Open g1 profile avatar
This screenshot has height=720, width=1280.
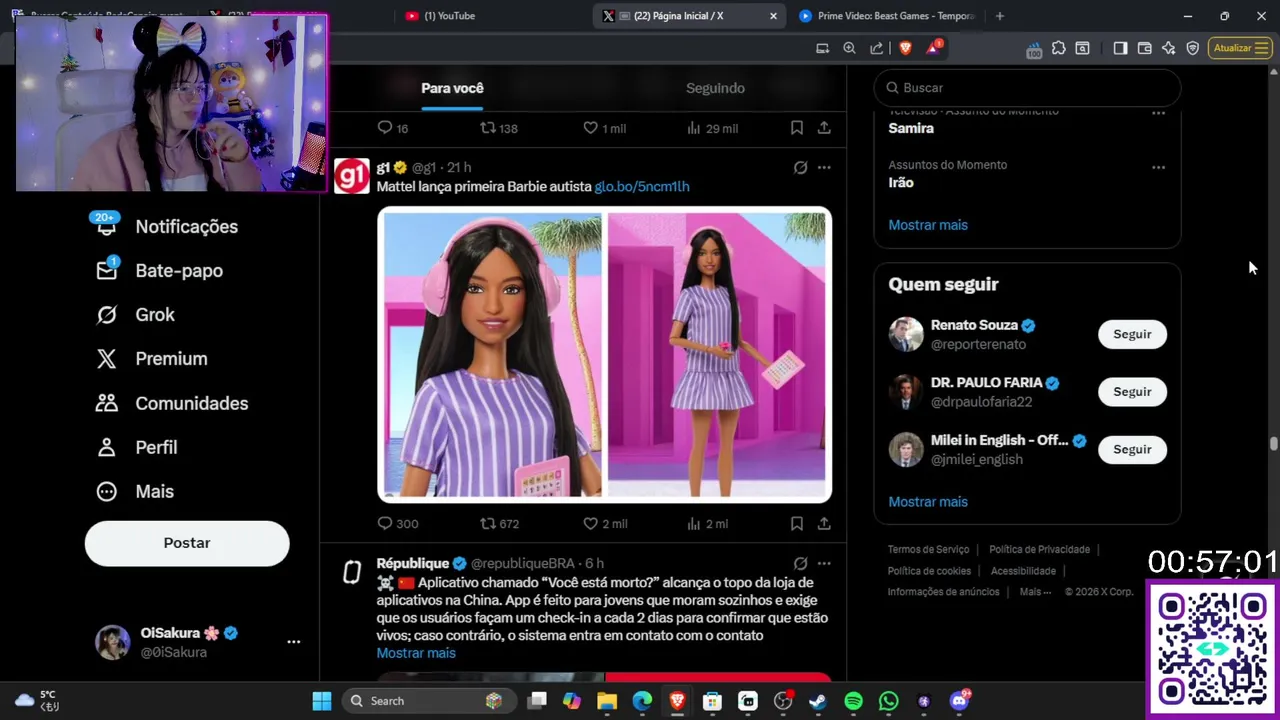(352, 176)
